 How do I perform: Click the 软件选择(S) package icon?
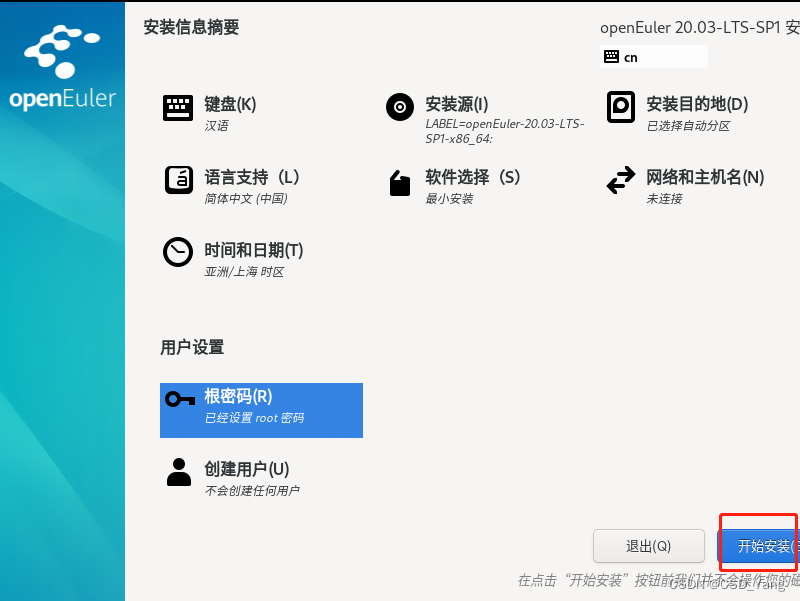click(399, 183)
